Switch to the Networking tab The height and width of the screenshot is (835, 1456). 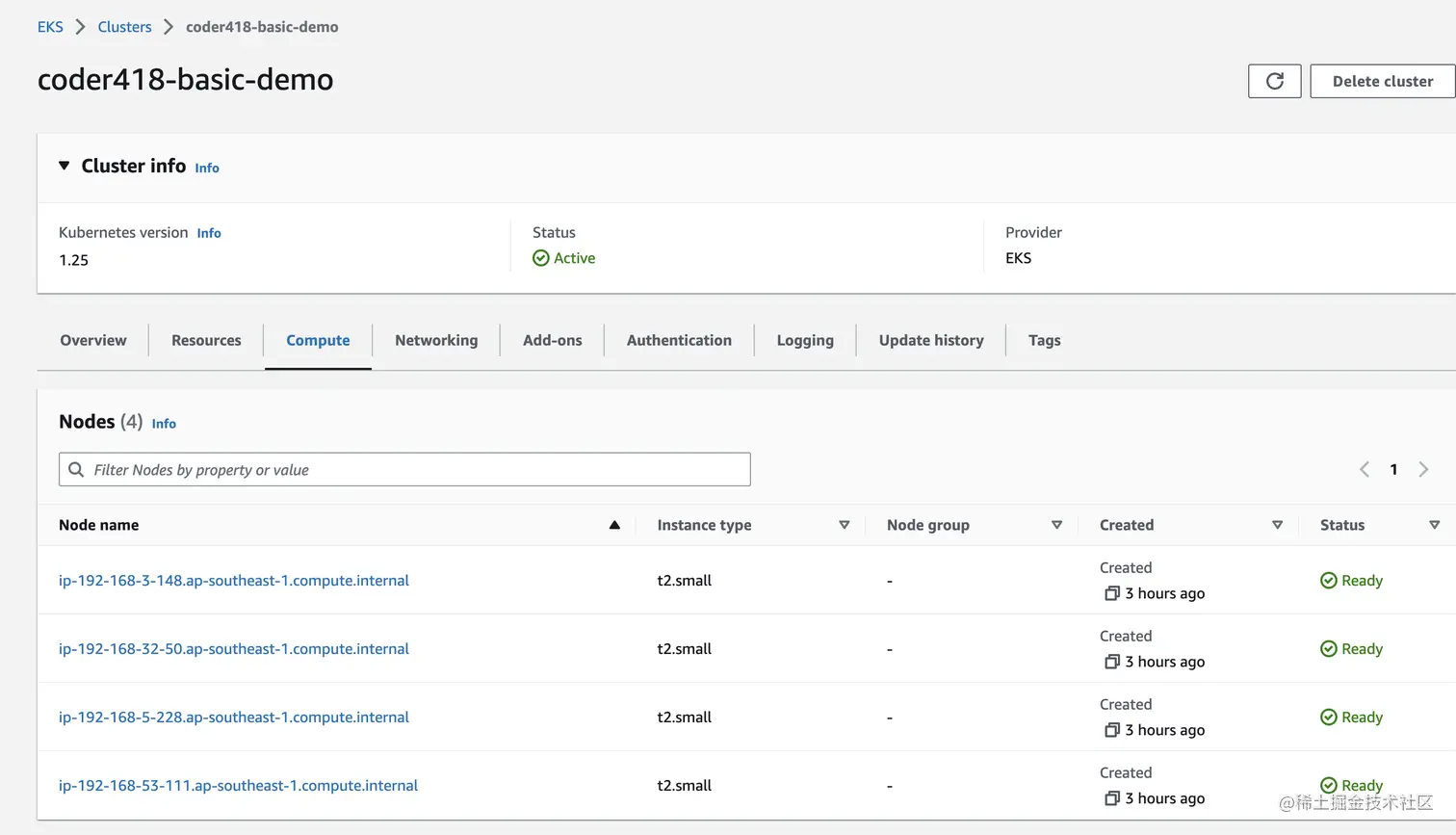tap(436, 340)
